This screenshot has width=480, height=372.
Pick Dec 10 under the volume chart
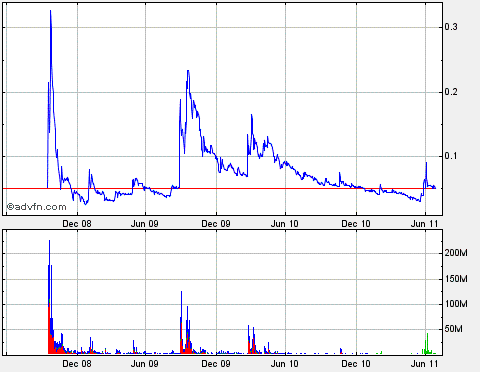tap(356, 364)
